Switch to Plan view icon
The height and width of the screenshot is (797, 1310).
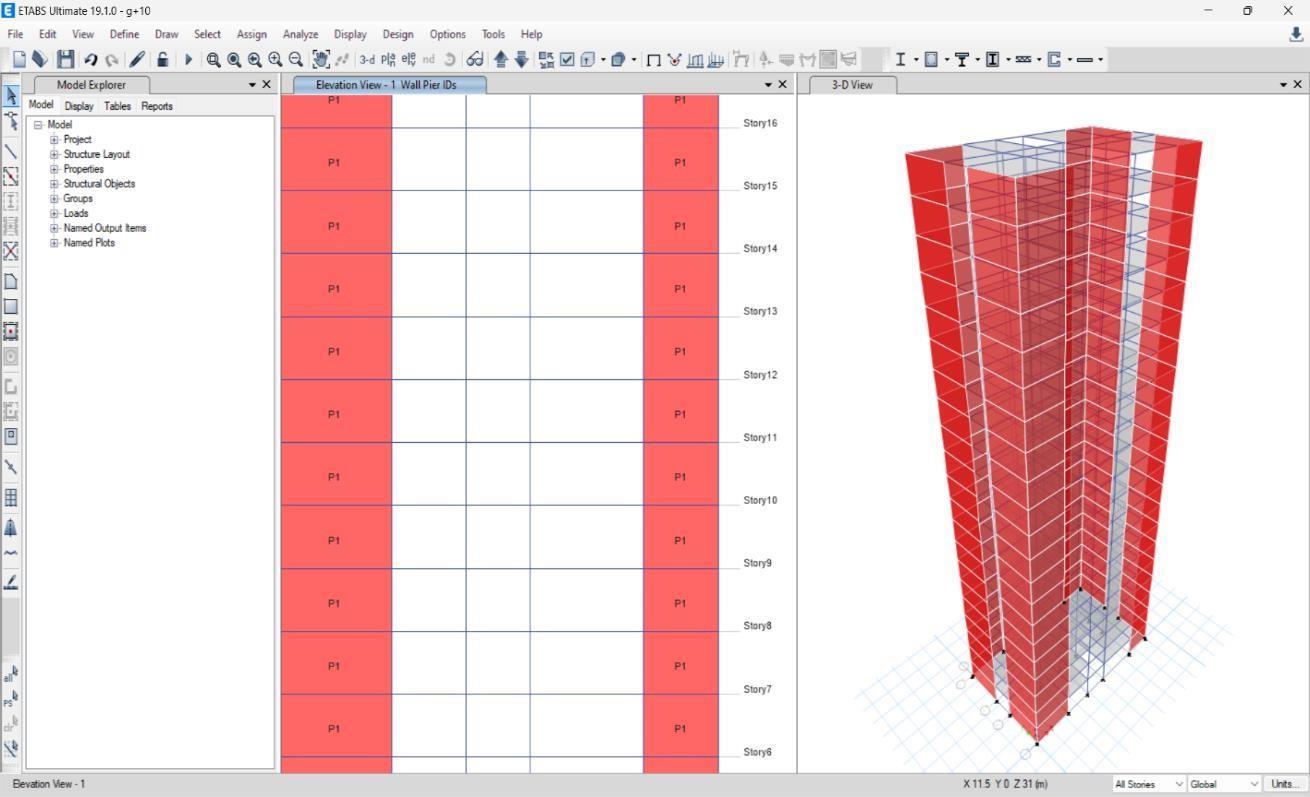tap(388, 60)
